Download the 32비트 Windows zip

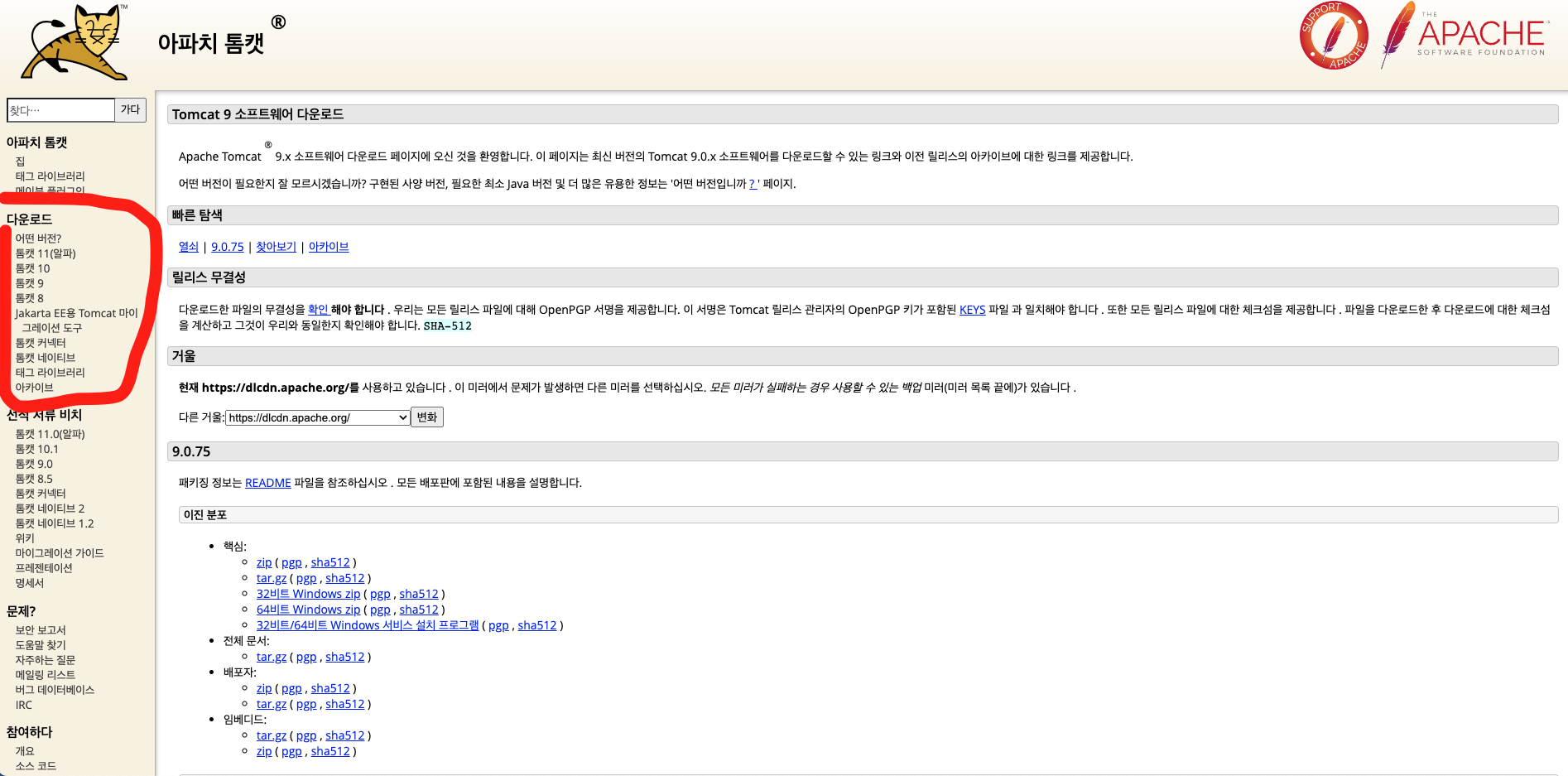[309, 594]
